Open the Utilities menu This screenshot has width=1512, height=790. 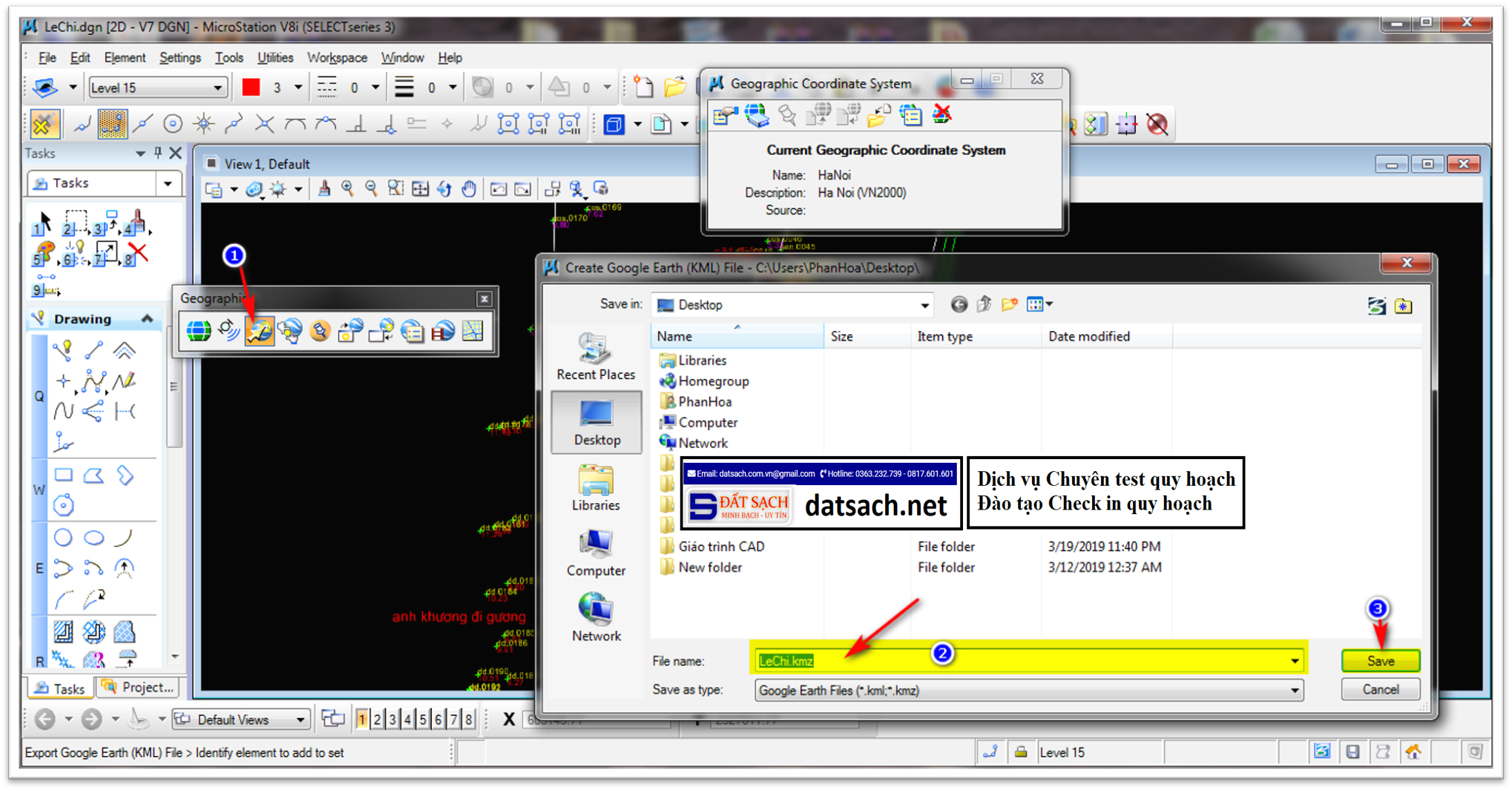pos(275,57)
